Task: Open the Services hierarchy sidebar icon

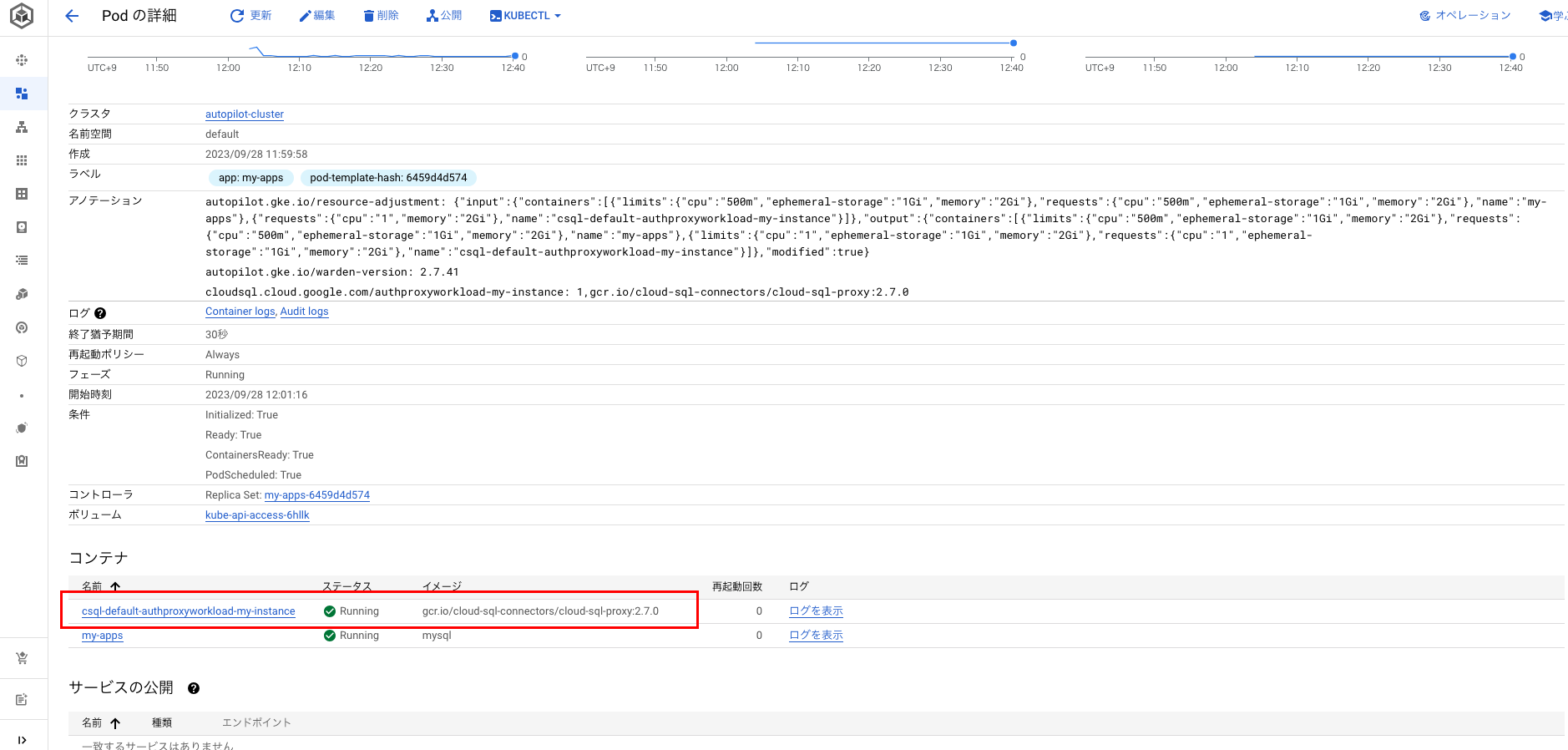Action: [x=22, y=127]
